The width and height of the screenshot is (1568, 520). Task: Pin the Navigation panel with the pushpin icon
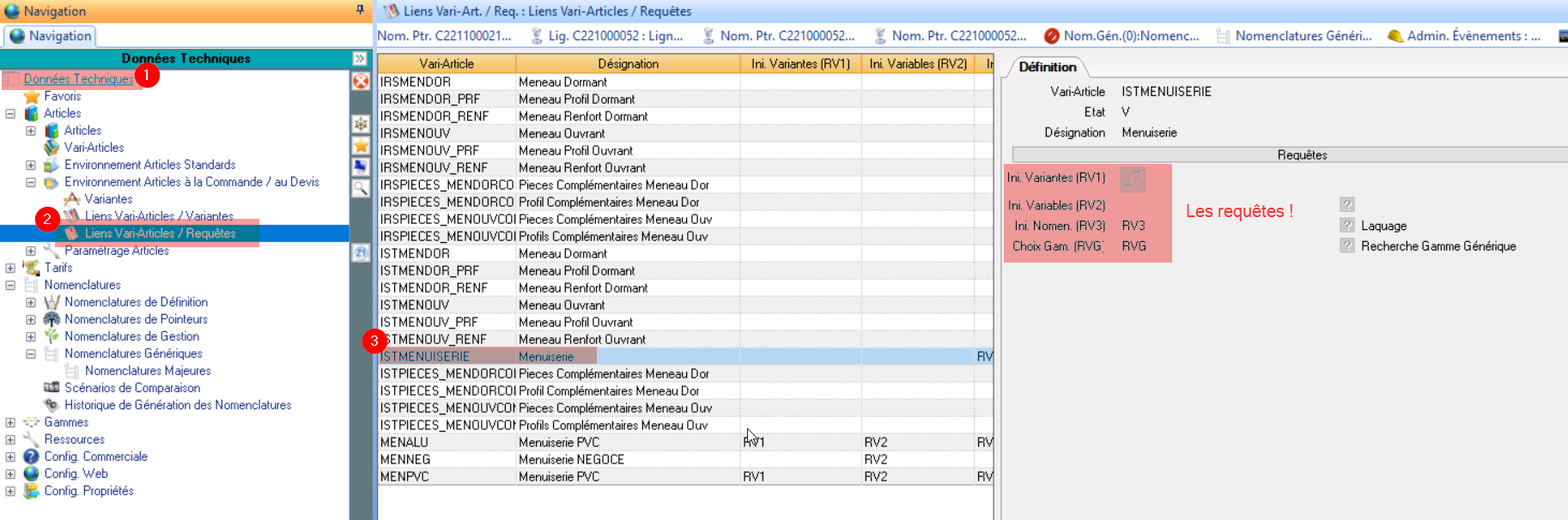(360, 10)
